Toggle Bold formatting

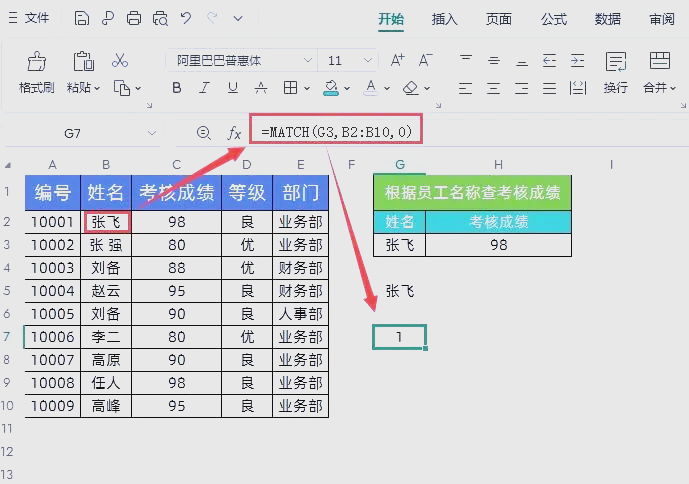(x=177, y=88)
